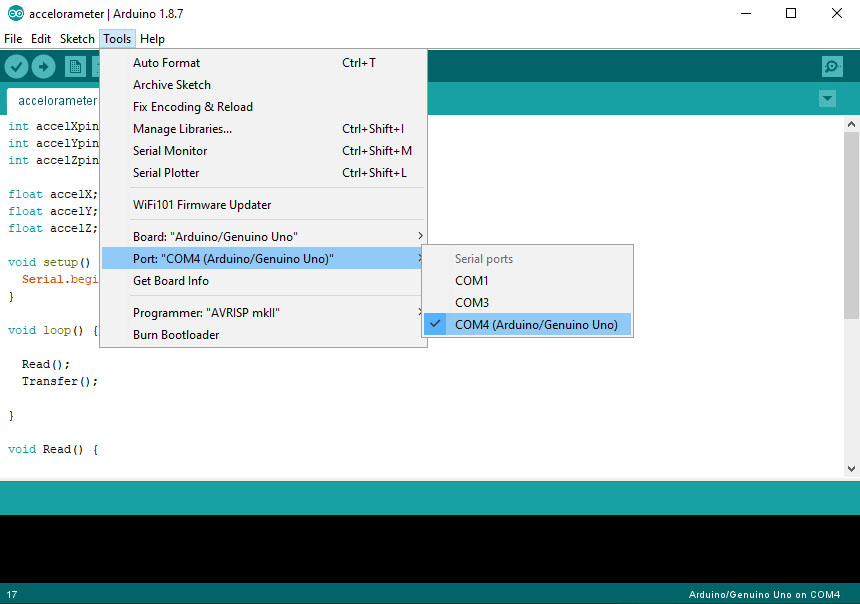Click the New sketch file icon
This screenshot has height=604, width=860.
click(x=75, y=66)
